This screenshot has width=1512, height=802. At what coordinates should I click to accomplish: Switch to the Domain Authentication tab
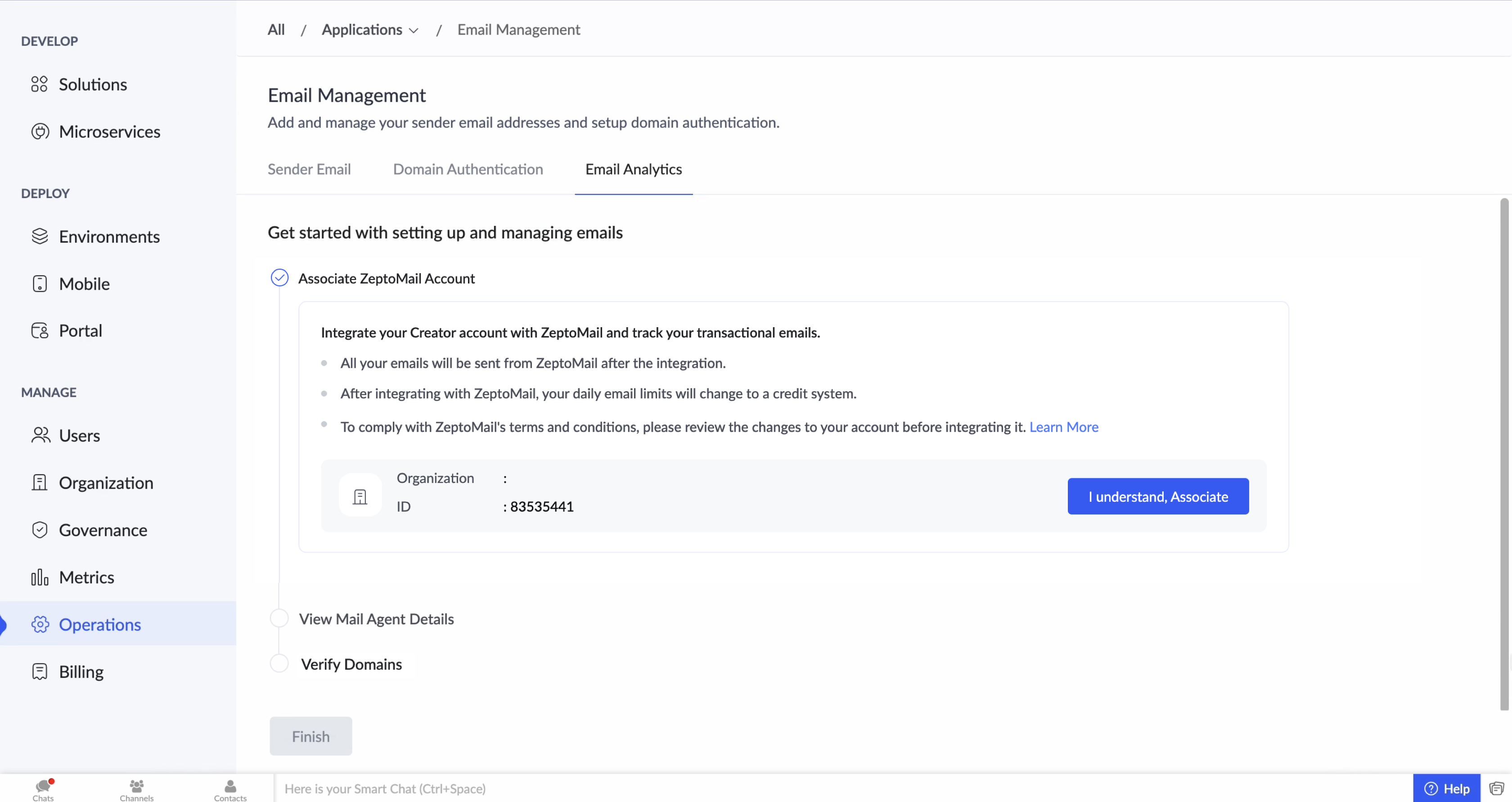(x=468, y=169)
